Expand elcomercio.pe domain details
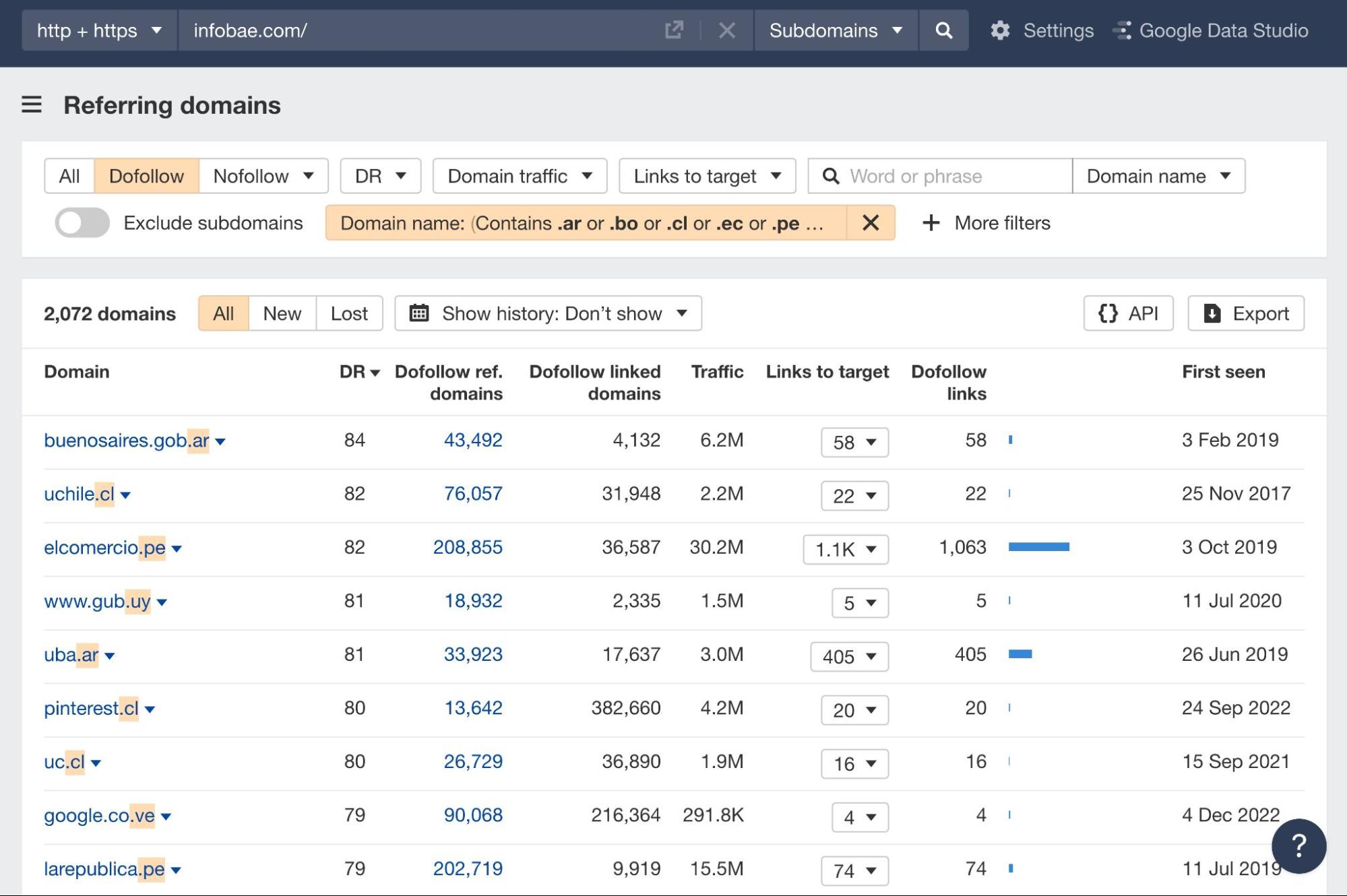 (179, 548)
